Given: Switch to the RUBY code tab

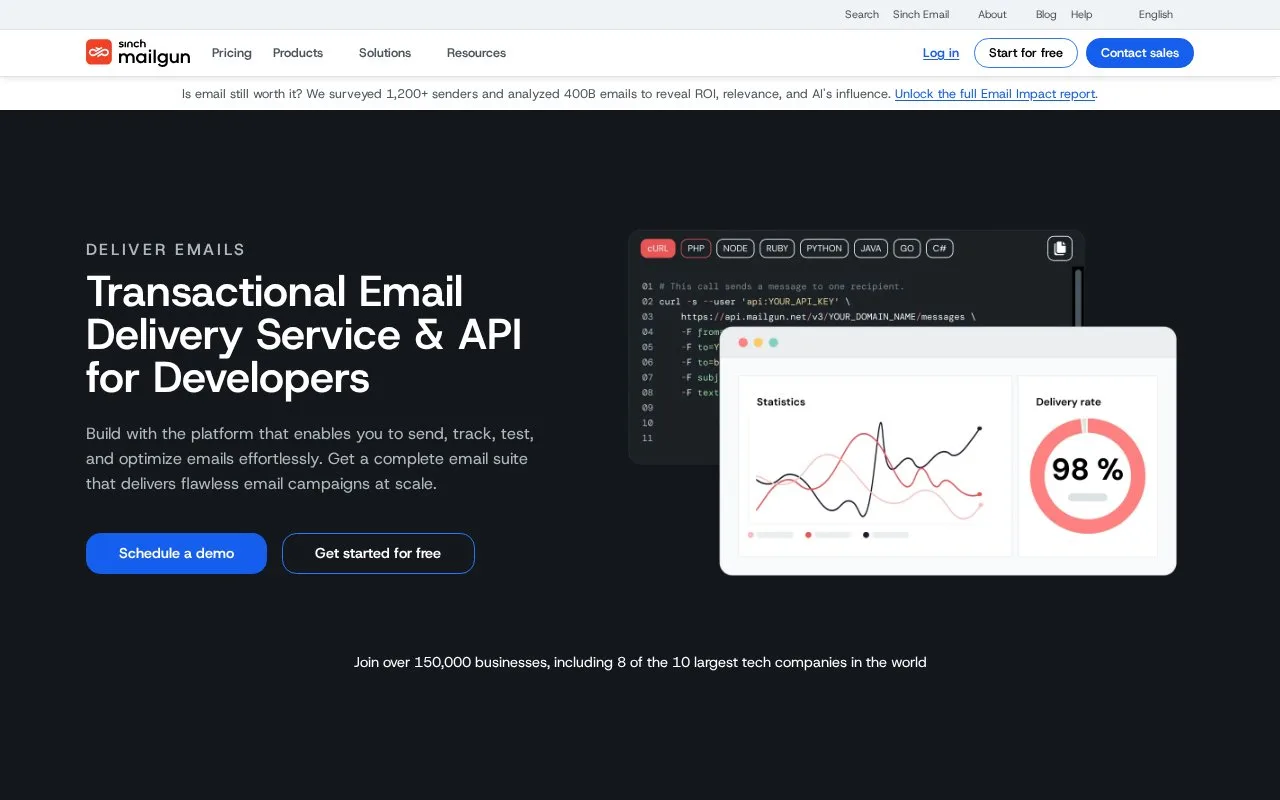Looking at the screenshot, I should point(777,248).
